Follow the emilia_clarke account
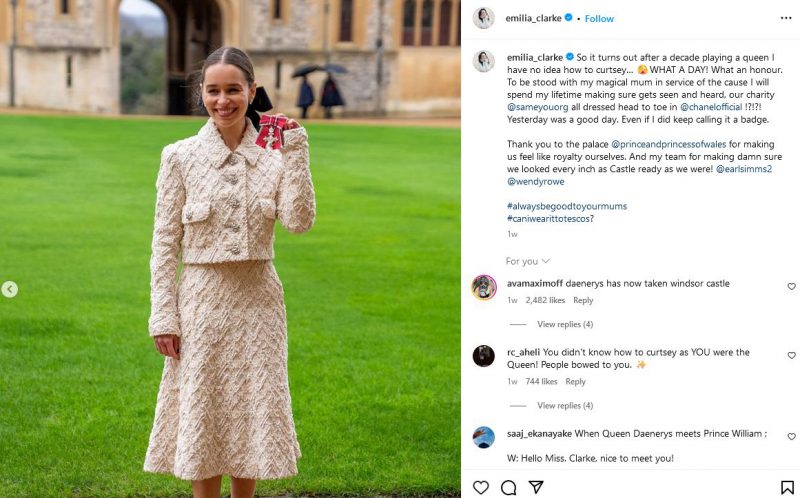Screen dimensions: 800x498 [599, 18]
